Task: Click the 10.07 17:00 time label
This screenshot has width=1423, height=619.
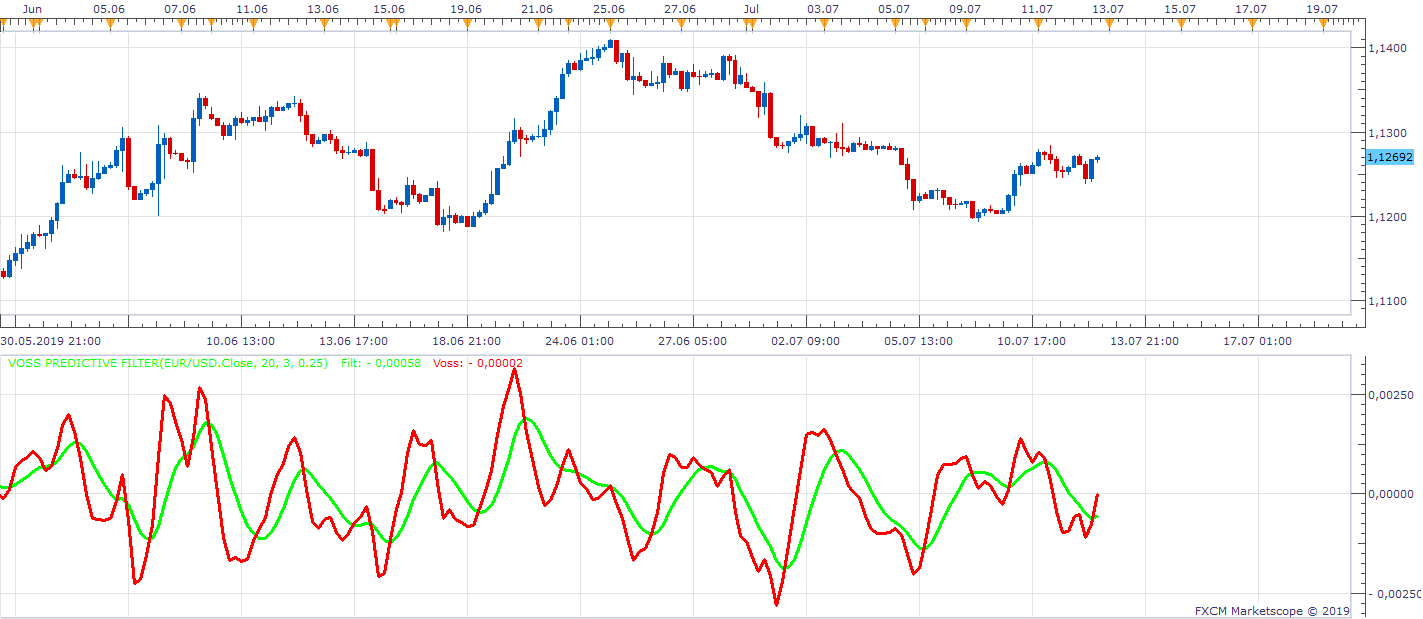Action: [1032, 341]
